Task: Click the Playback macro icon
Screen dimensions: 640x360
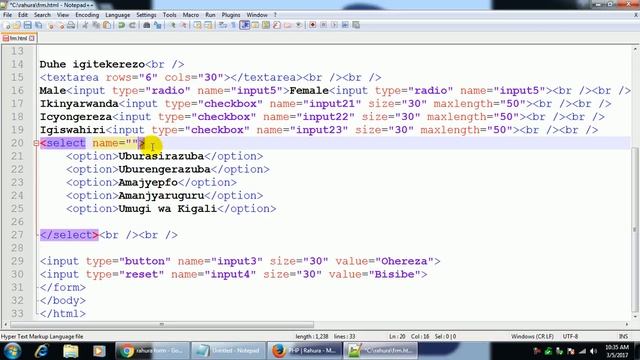Action: [x=334, y=25]
